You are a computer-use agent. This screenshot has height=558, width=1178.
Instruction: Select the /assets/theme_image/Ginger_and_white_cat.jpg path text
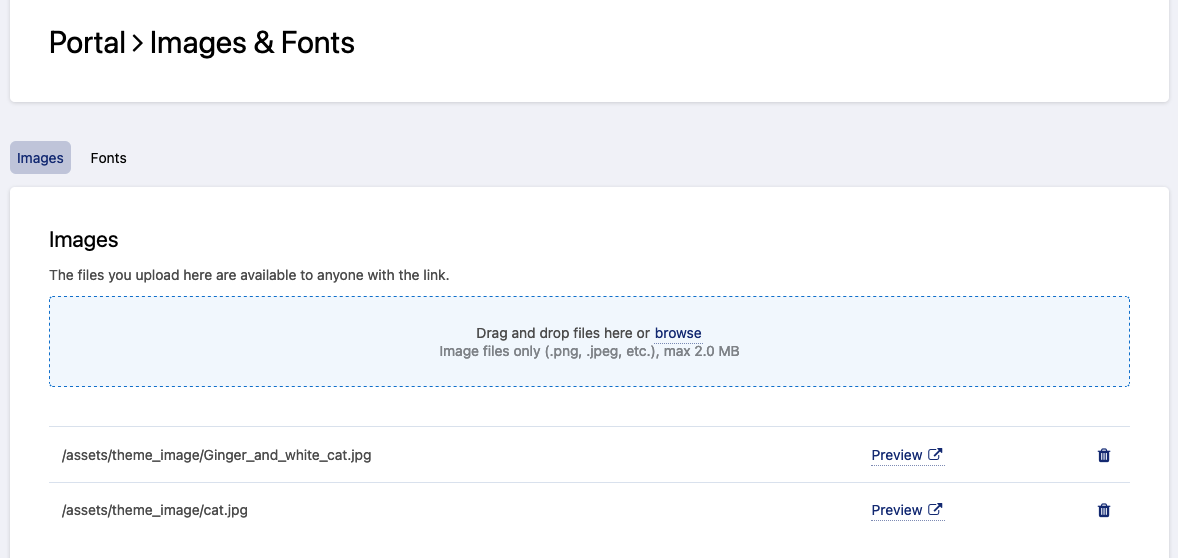click(x=217, y=455)
